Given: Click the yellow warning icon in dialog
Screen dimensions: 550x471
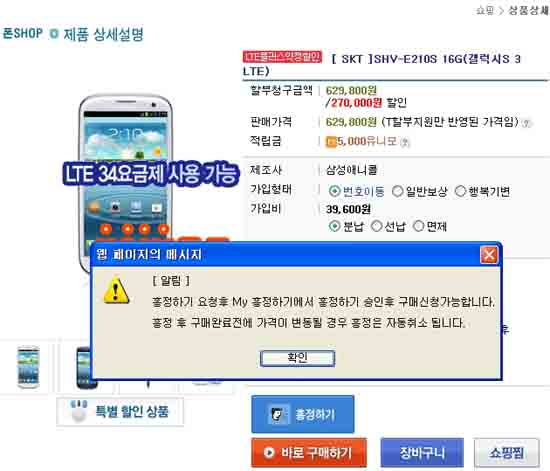Looking at the screenshot, I should click(x=116, y=290).
